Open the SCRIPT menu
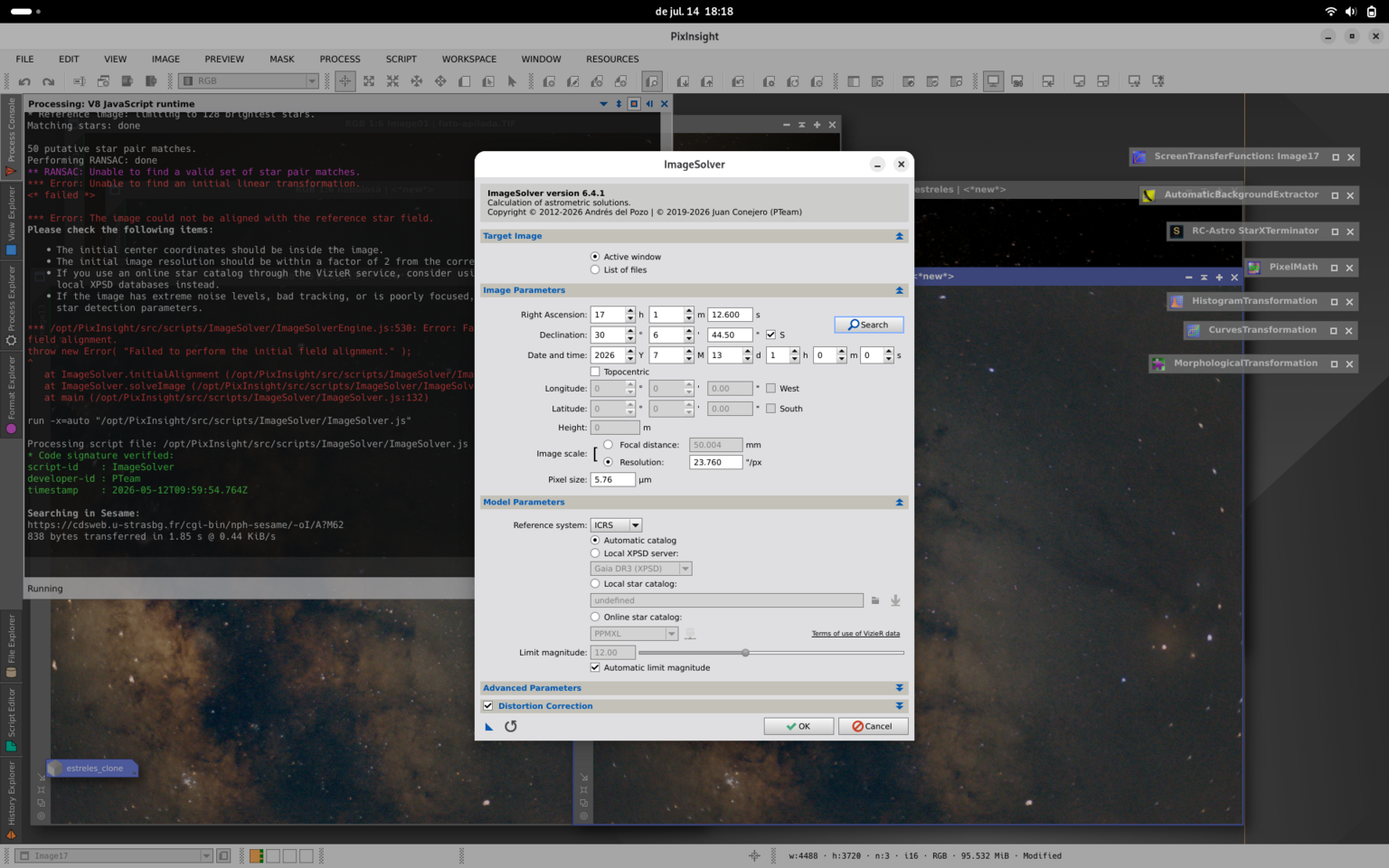1389x868 pixels. (x=402, y=59)
